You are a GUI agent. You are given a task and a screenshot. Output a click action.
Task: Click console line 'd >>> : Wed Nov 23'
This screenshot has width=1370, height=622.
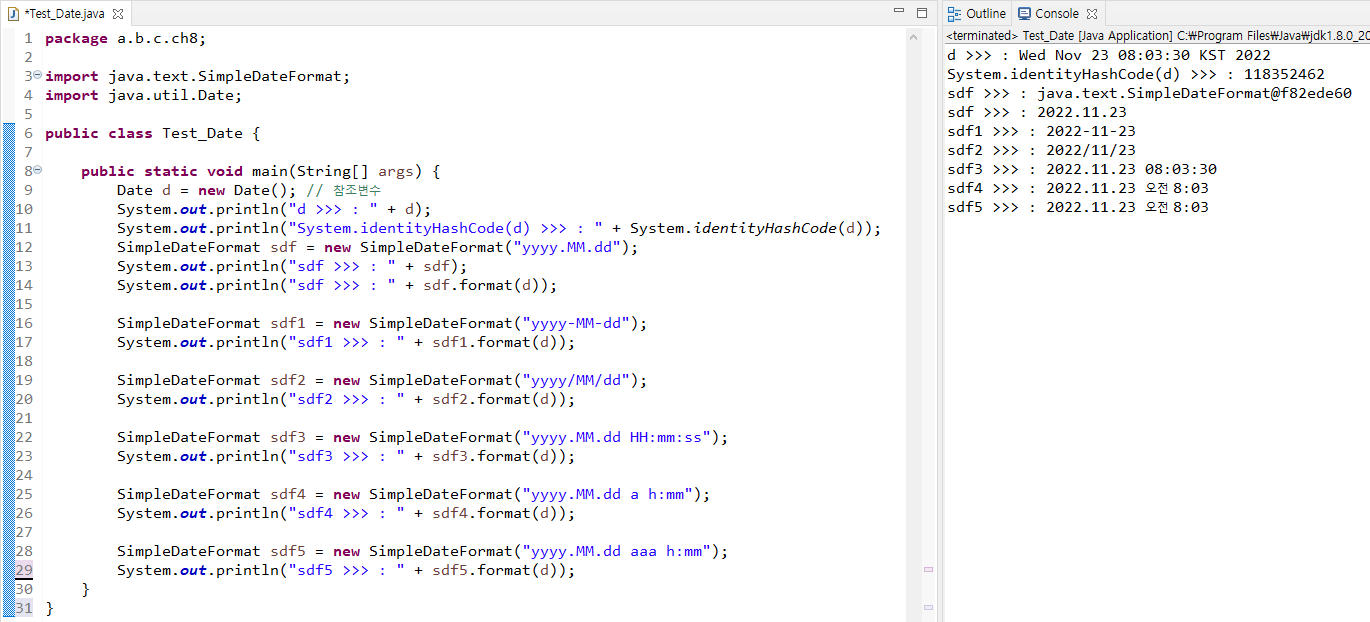(x=1109, y=55)
